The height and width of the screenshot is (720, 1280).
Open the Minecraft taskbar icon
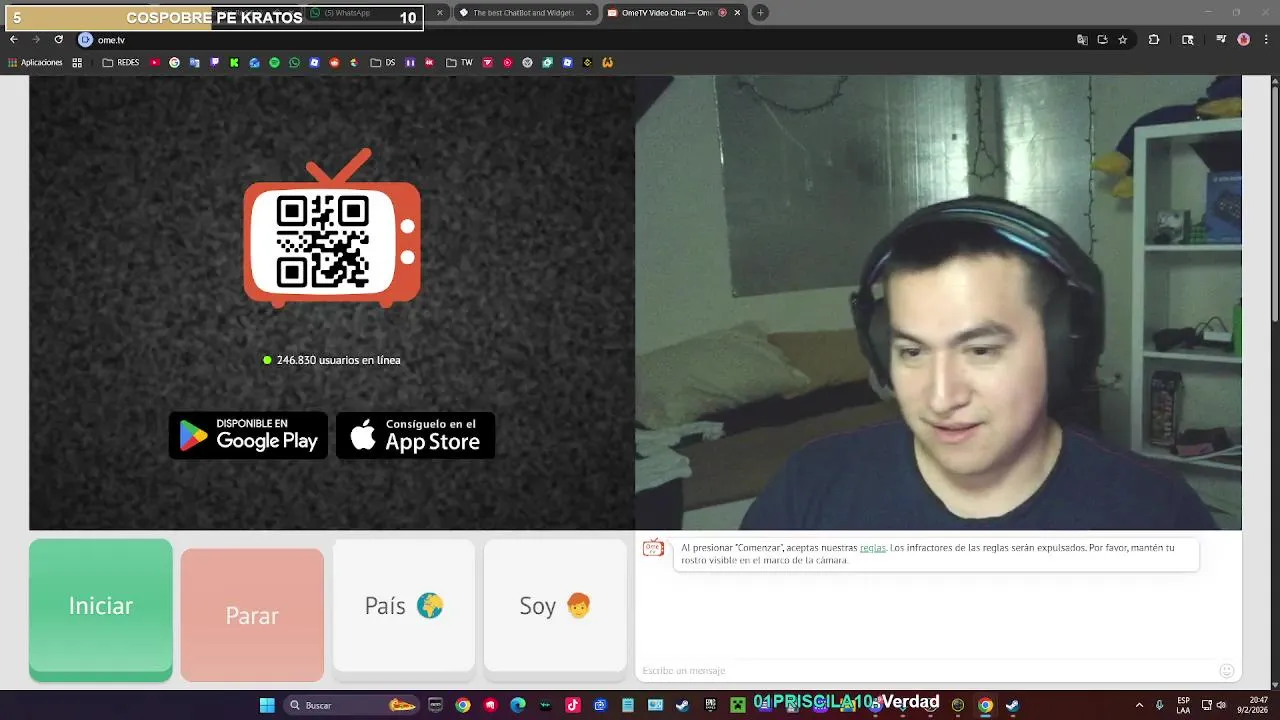coord(737,705)
